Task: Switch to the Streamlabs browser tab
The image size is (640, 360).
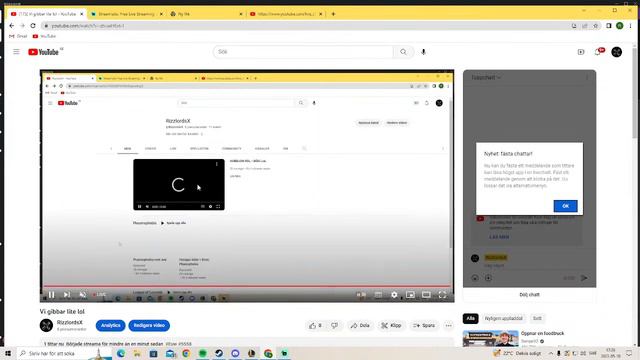Action: click(x=126, y=14)
